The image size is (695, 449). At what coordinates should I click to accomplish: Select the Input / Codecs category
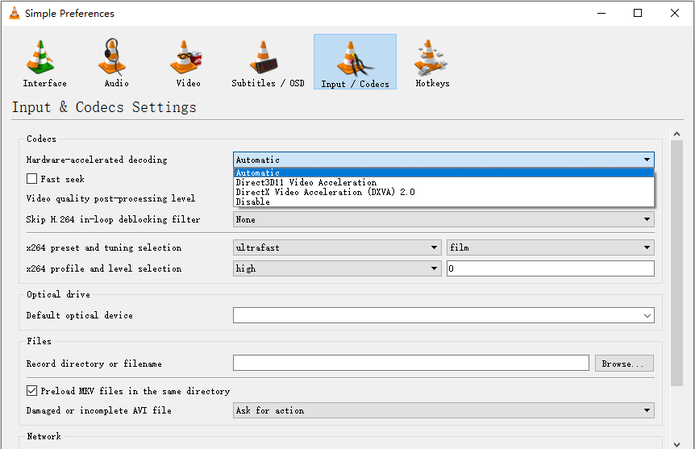(x=355, y=62)
